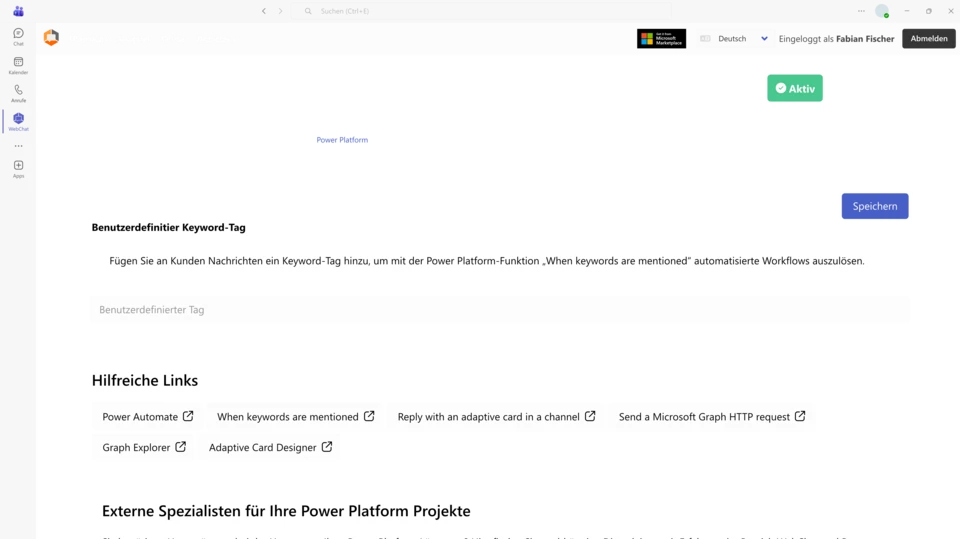Open the Deutsch language dropdown
Screen dimensions: 960x539
(x=734, y=39)
